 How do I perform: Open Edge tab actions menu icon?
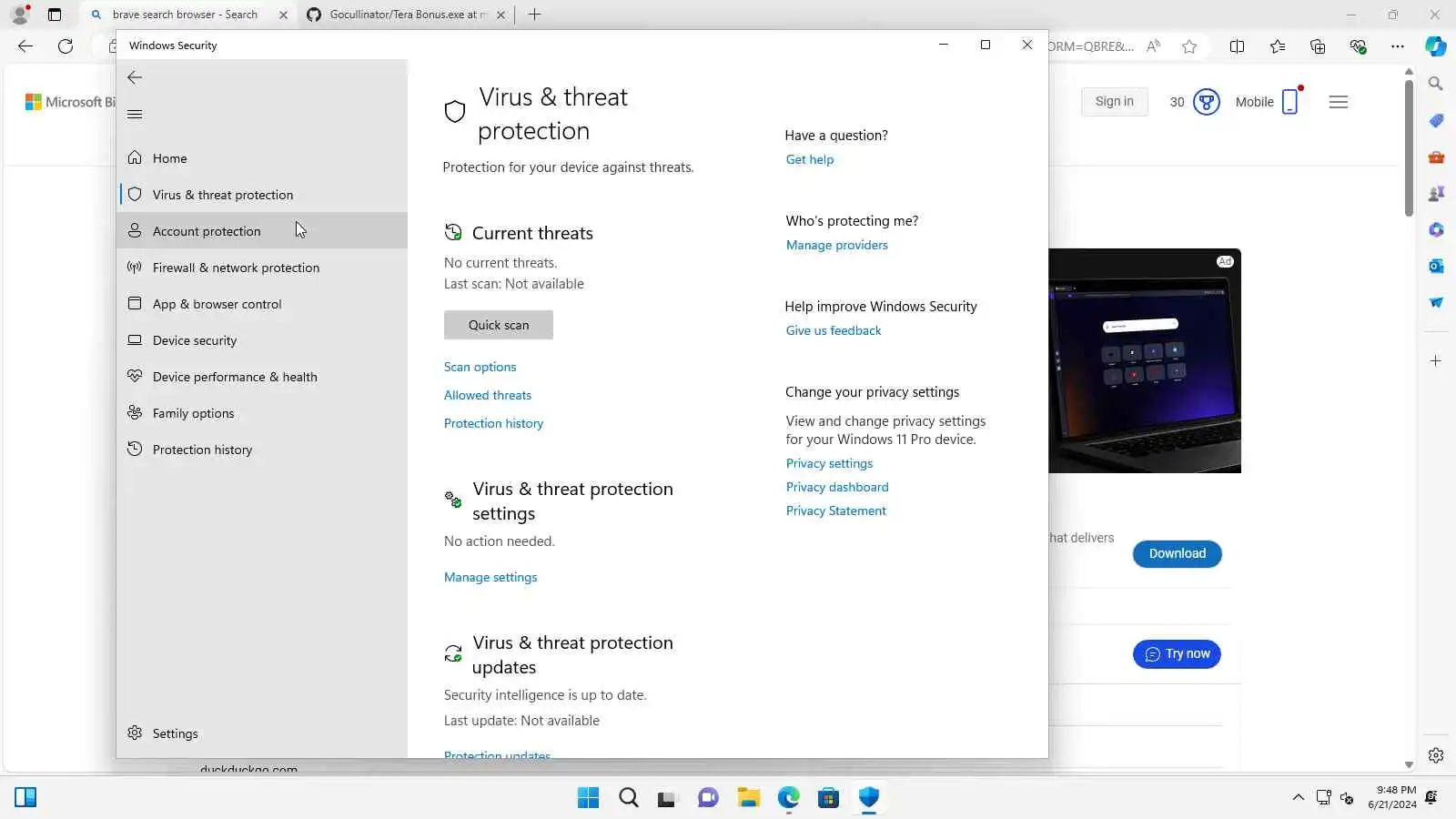[x=55, y=15]
